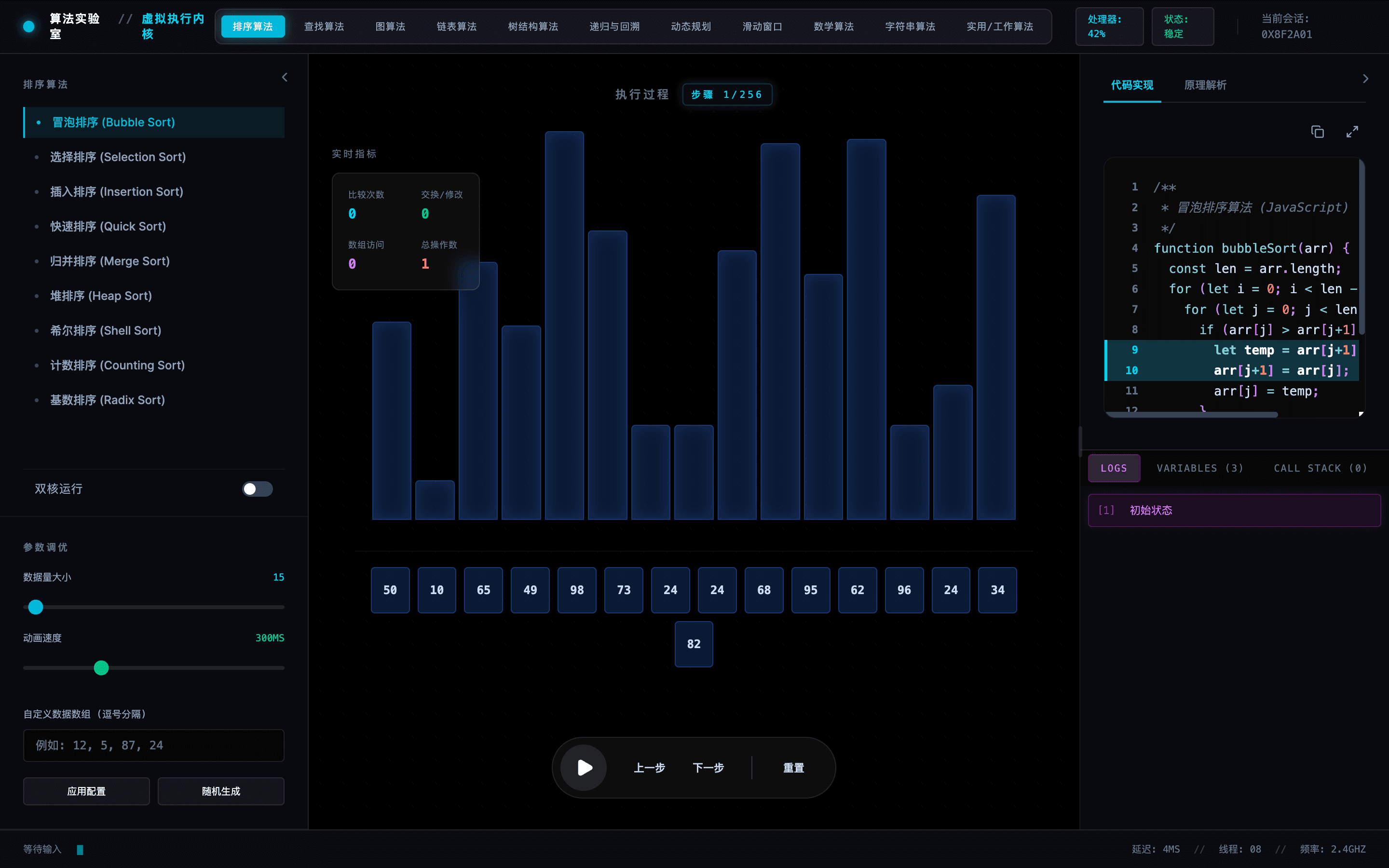Open the 图算法 tab
This screenshot has width=1389, height=868.
click(390, 27)
